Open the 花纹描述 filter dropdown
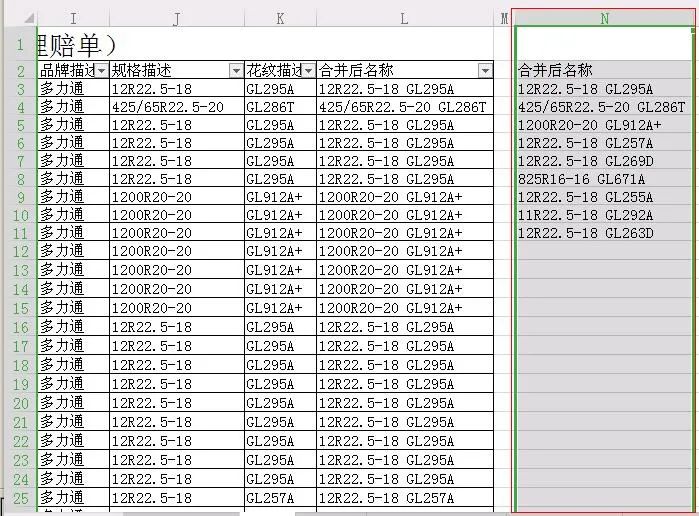This screenshot has width=699, height=516. click(308, 70)
